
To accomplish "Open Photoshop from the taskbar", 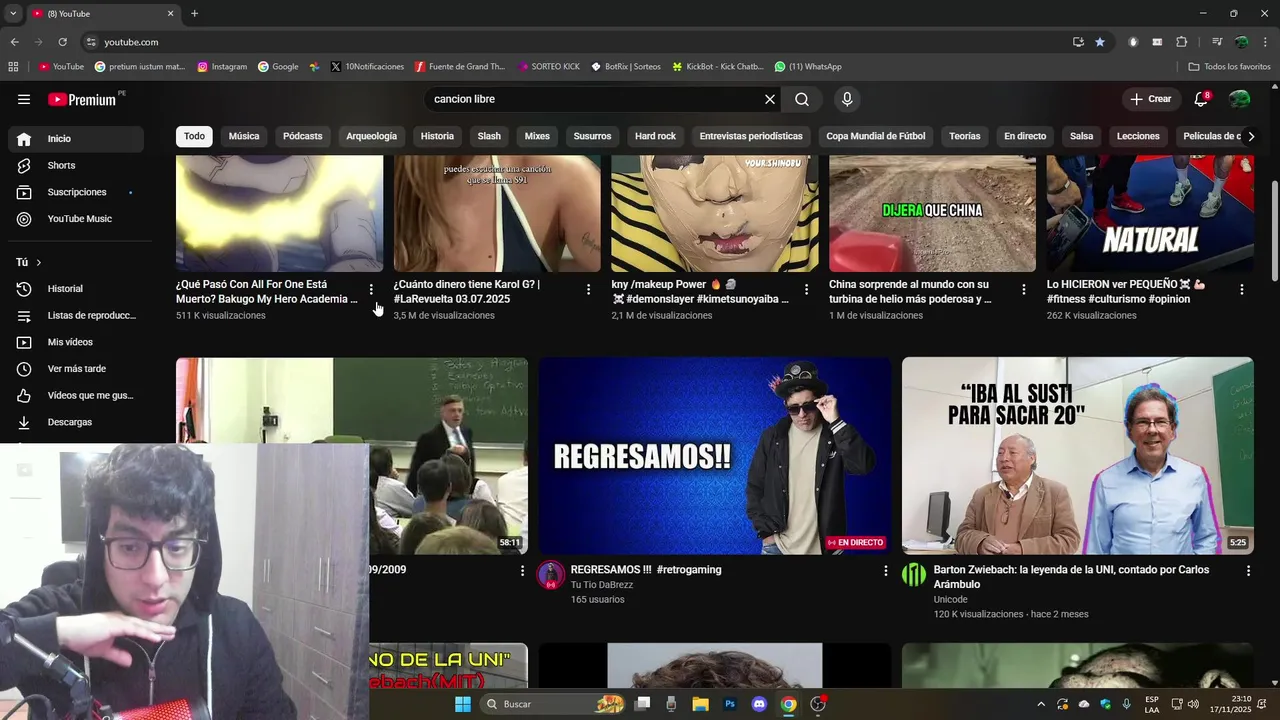I will 730,704.
